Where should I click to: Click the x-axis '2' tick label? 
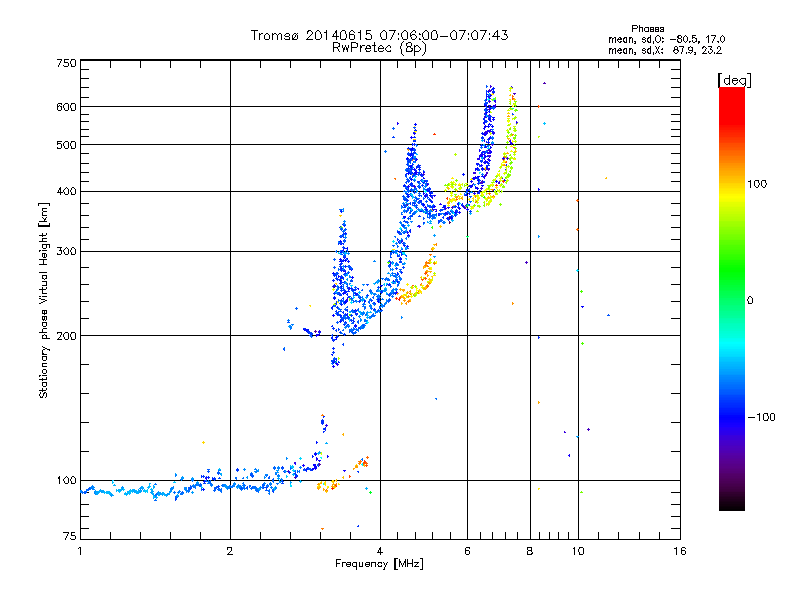pos(230,551)
